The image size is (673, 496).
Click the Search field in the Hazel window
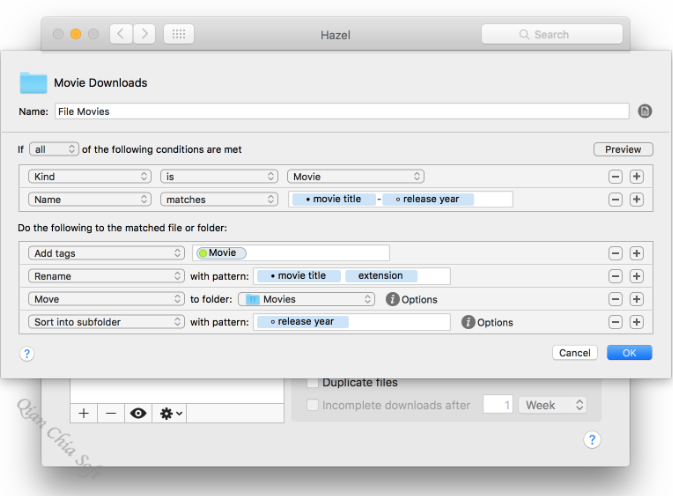click(x=552, y=34)
